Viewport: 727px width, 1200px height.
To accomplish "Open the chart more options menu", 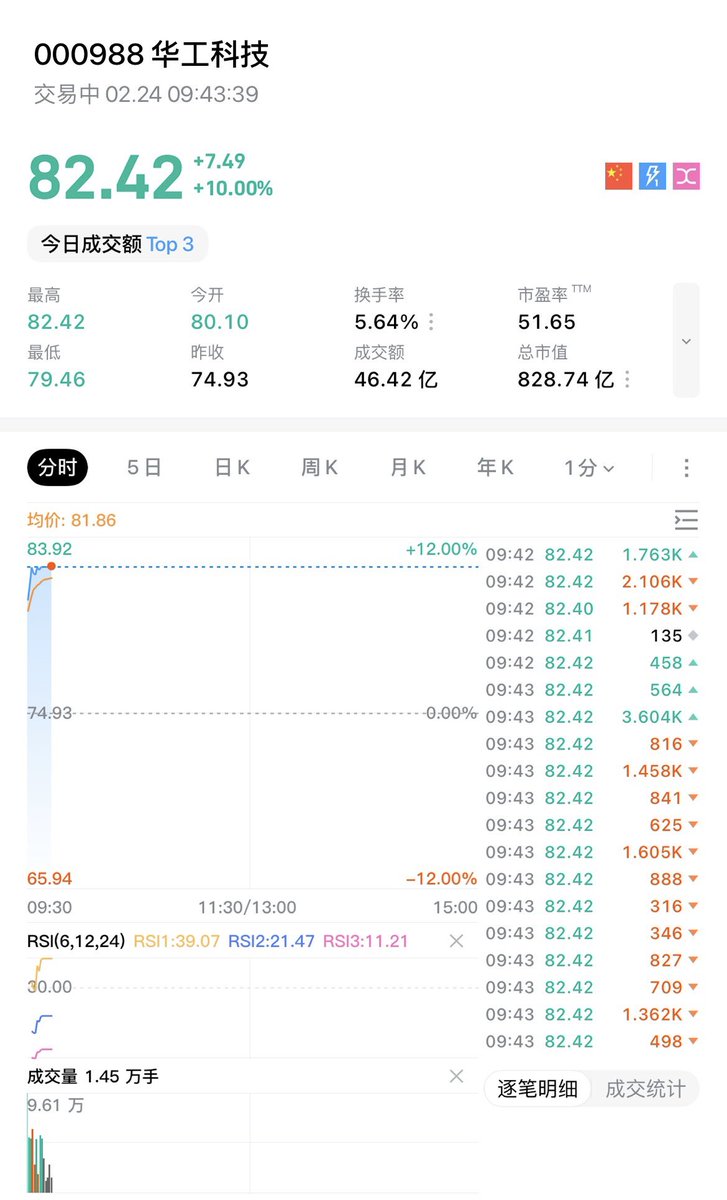I will 686,468.
